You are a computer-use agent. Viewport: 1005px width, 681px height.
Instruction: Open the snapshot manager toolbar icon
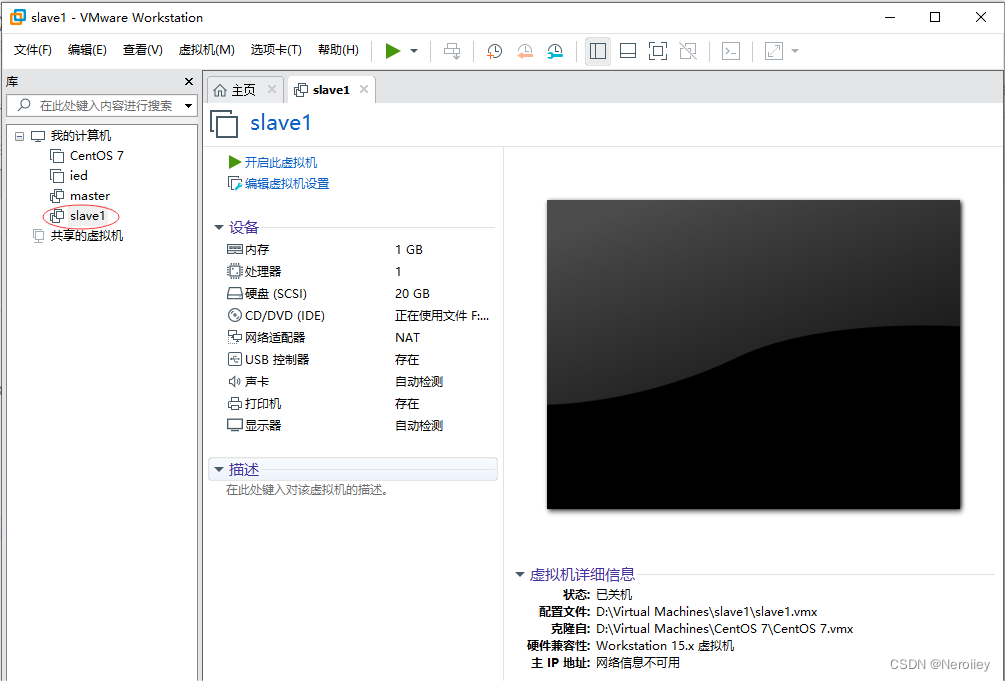(x=555, y=51)
